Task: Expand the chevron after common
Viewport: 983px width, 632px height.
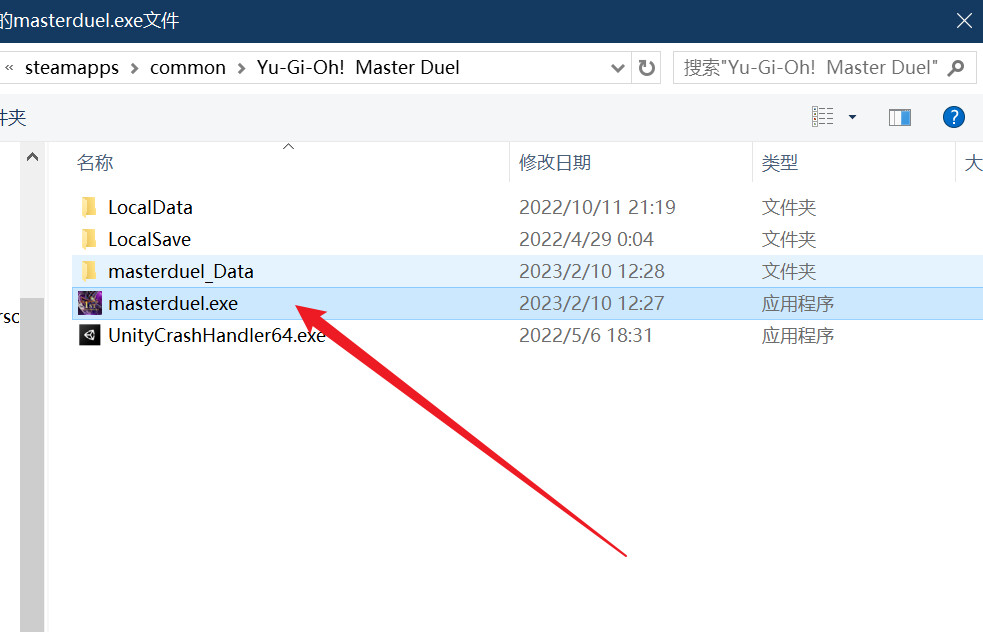Action: pyautogui.click(x=241, y=68)
